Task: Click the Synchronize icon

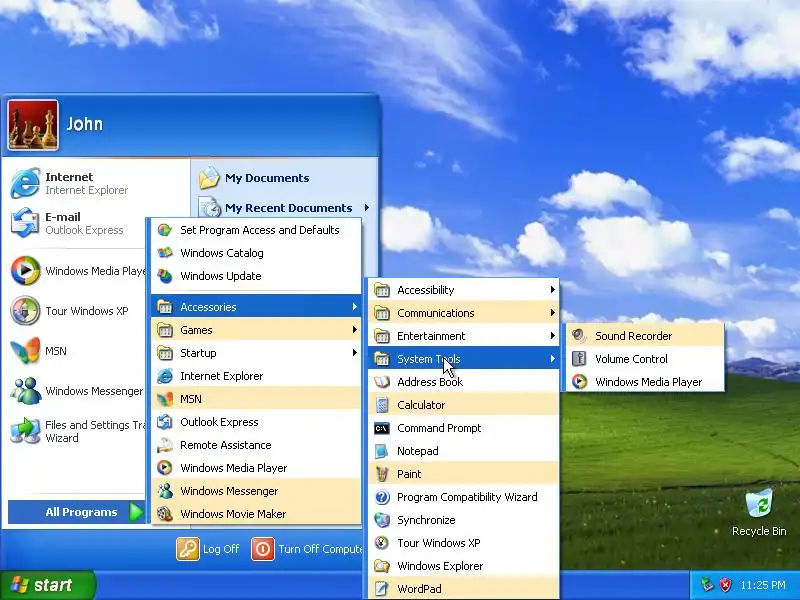Action: [382, 520]
